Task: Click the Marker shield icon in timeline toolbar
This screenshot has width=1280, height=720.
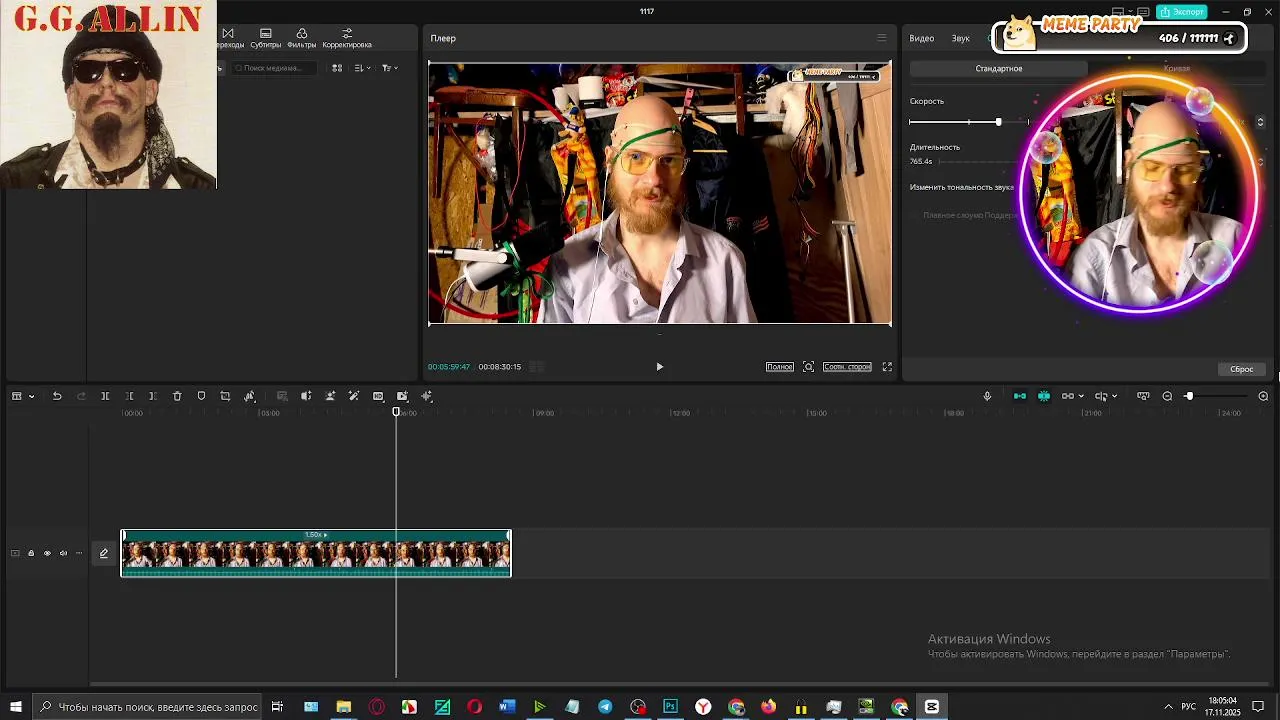Action: point(201,396)
